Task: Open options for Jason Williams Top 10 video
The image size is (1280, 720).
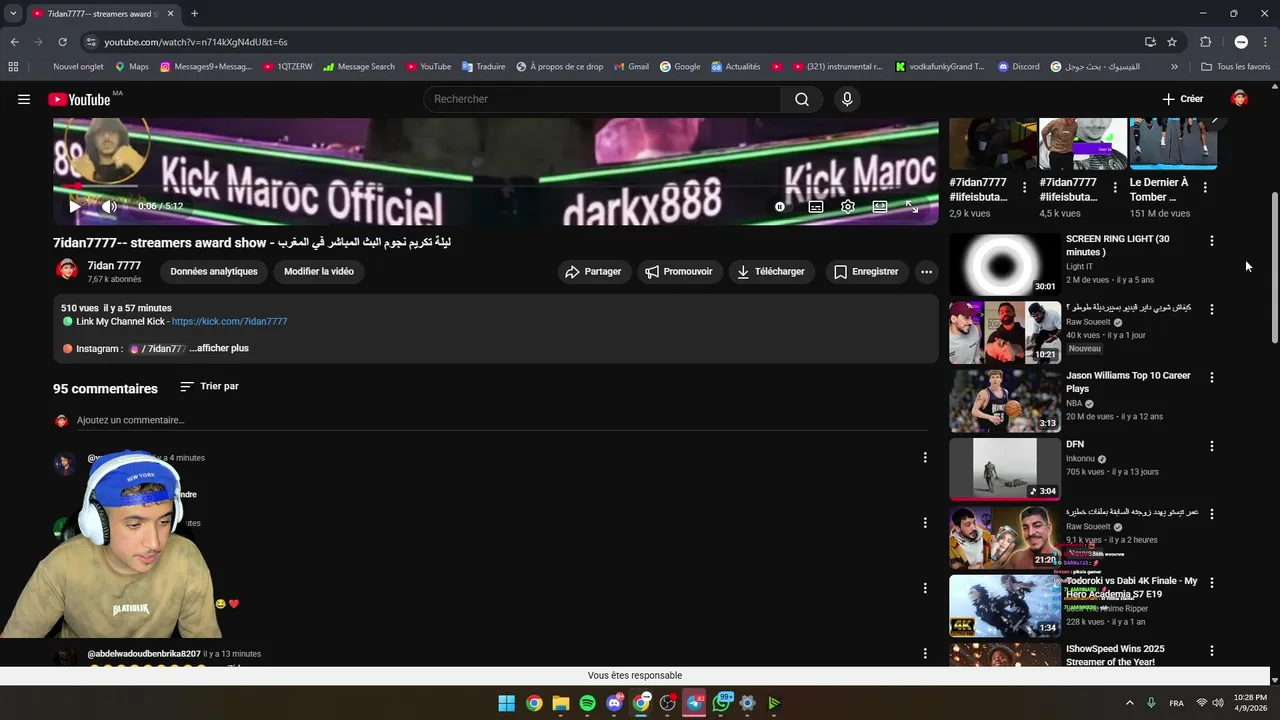Action: [x=1211, y=377]
